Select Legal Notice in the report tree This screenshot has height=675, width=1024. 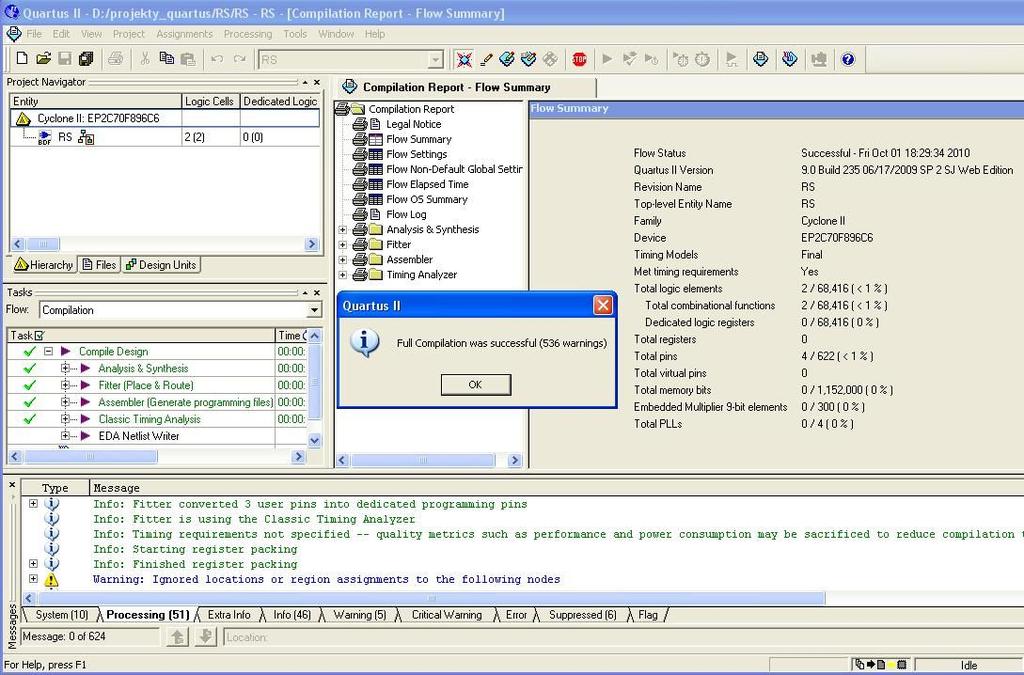pyautogui.click(x=413, y=124)
